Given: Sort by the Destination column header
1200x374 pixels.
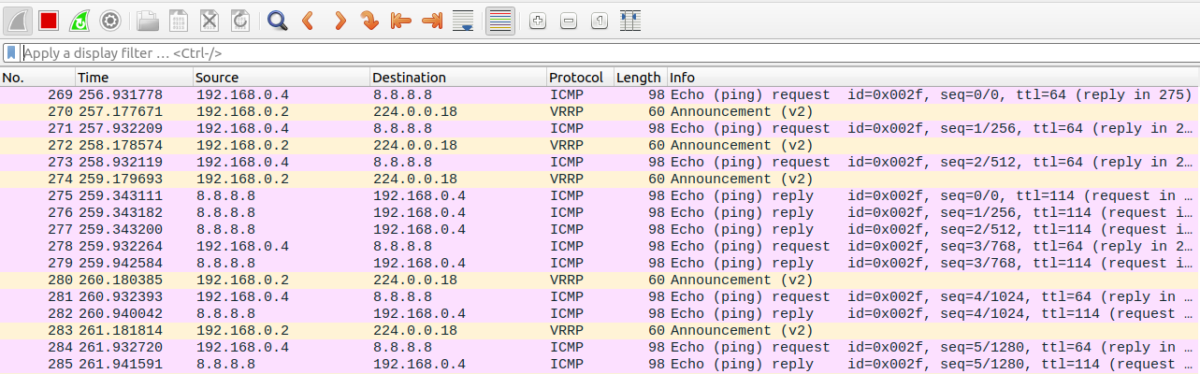Looking at the screenshot, I should click(x=458, y=77).
